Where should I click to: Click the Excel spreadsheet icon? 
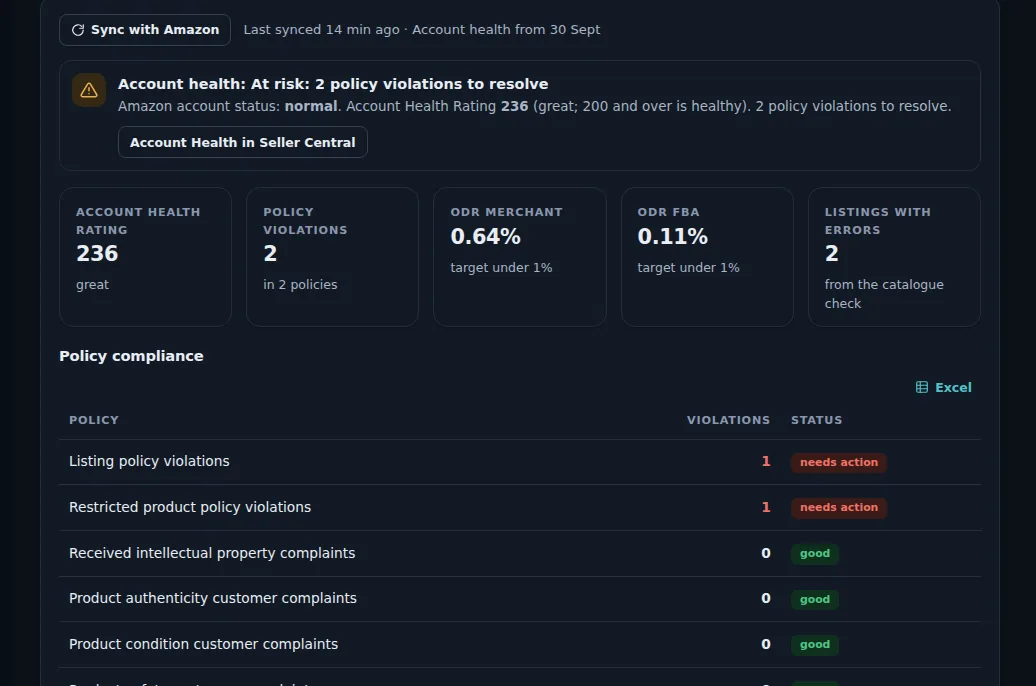point(922,387)
